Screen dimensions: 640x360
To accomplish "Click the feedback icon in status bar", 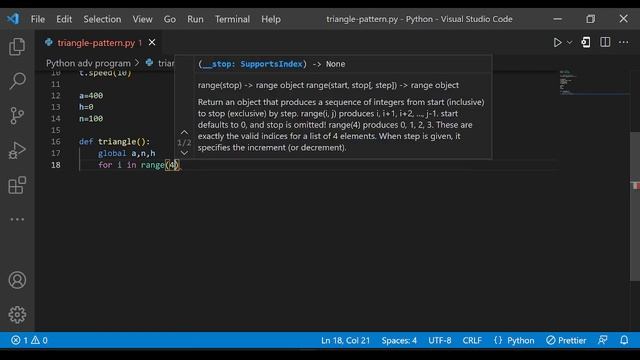I will pos(602,340).
